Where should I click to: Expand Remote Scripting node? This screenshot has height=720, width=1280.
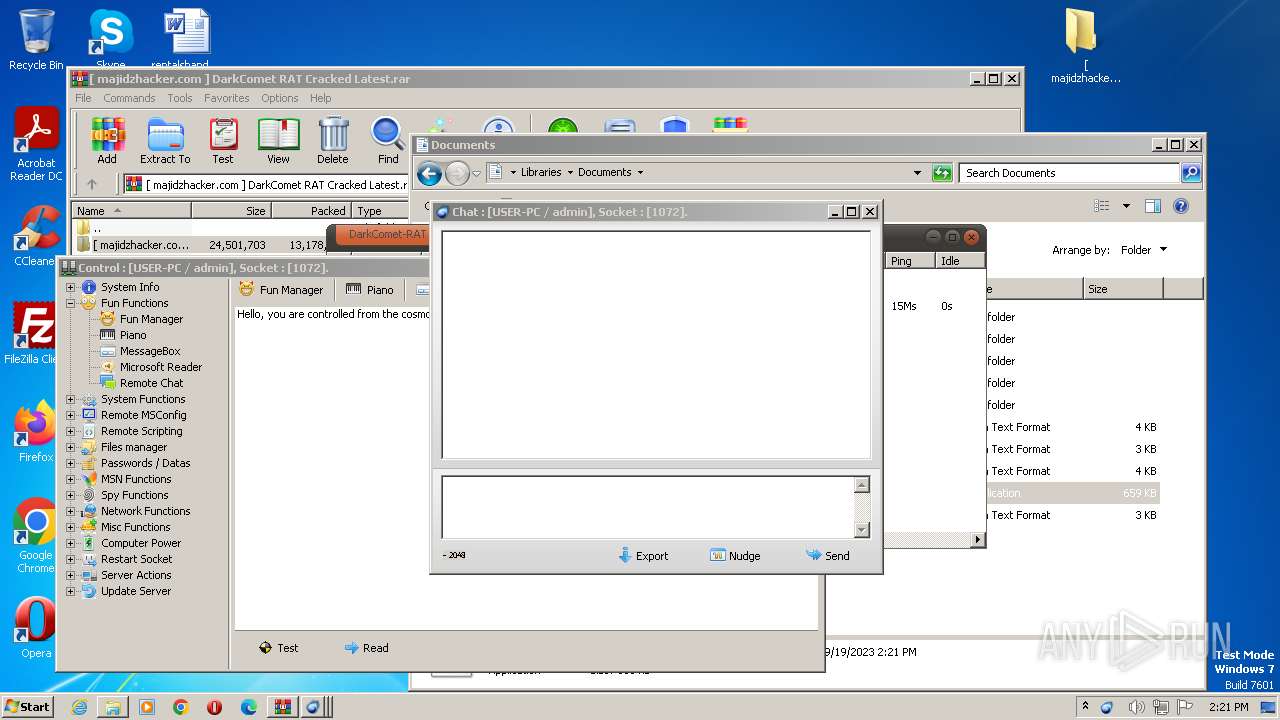pos(71,431)
